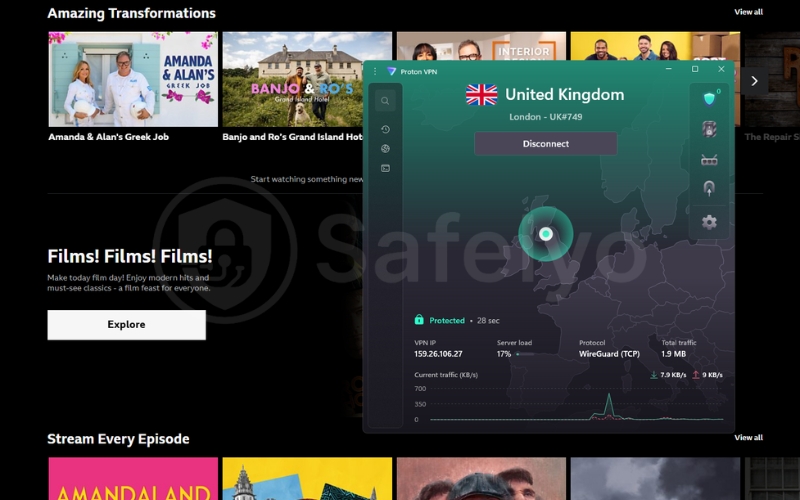Screen dimensions: 800x500
Task: Open Banjo & Ro's Grand Island Hotel thumbnail
Action: tap(292, 79)
